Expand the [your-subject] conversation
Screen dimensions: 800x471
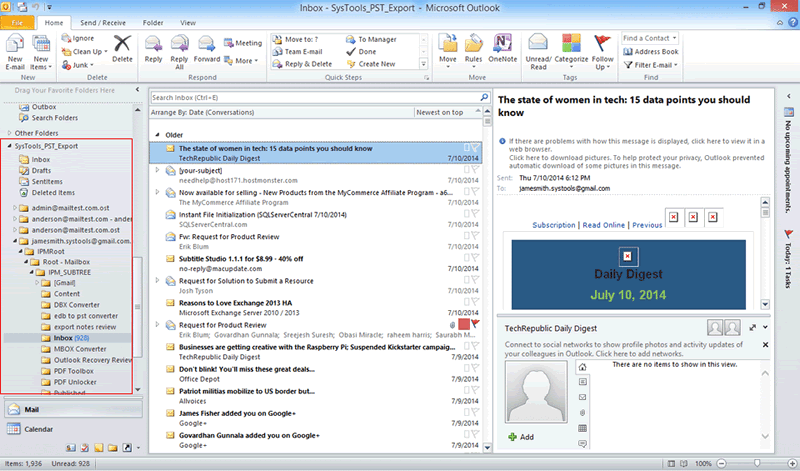[157, 170]
